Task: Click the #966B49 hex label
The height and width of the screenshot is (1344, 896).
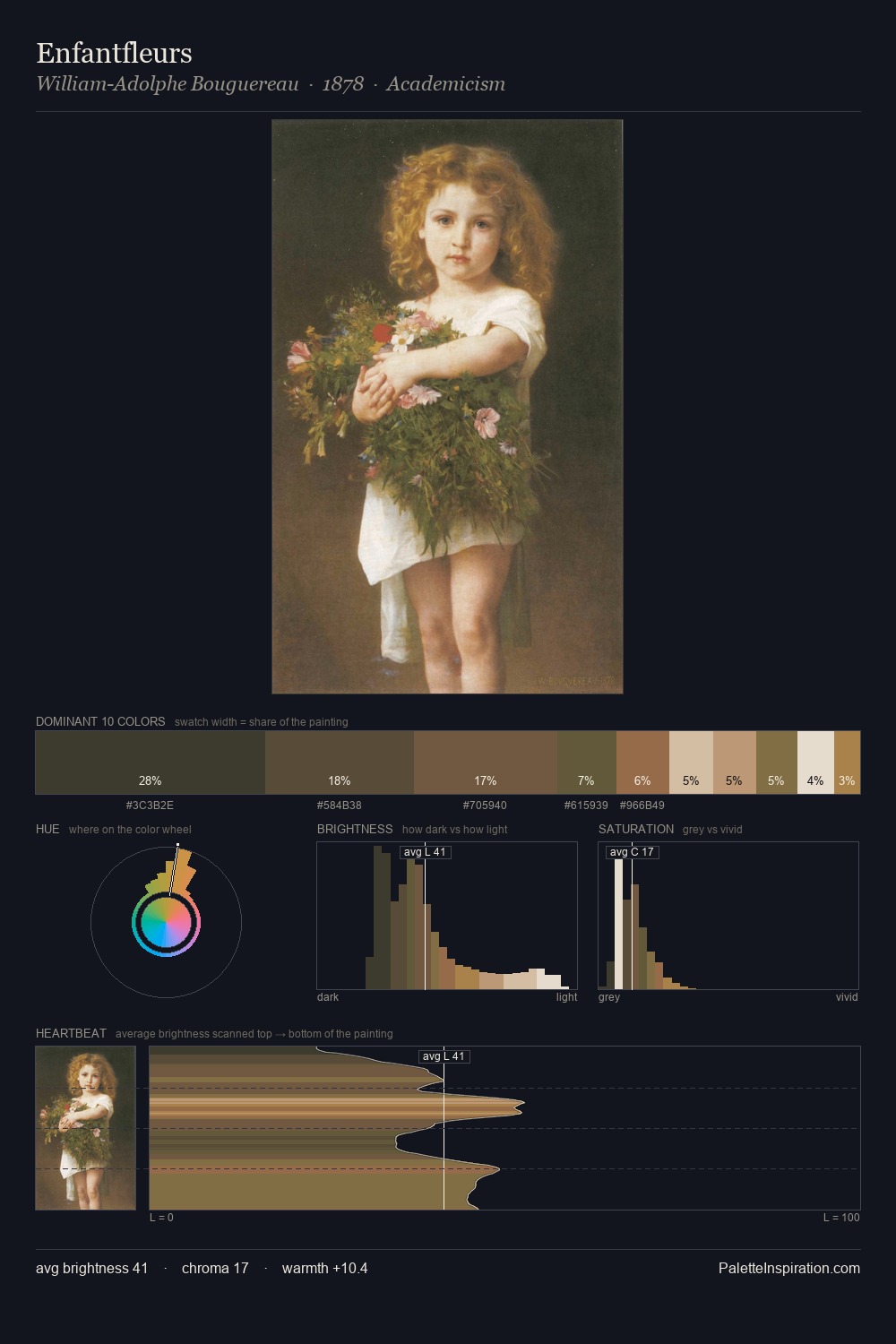Action: tap(642, 806)
